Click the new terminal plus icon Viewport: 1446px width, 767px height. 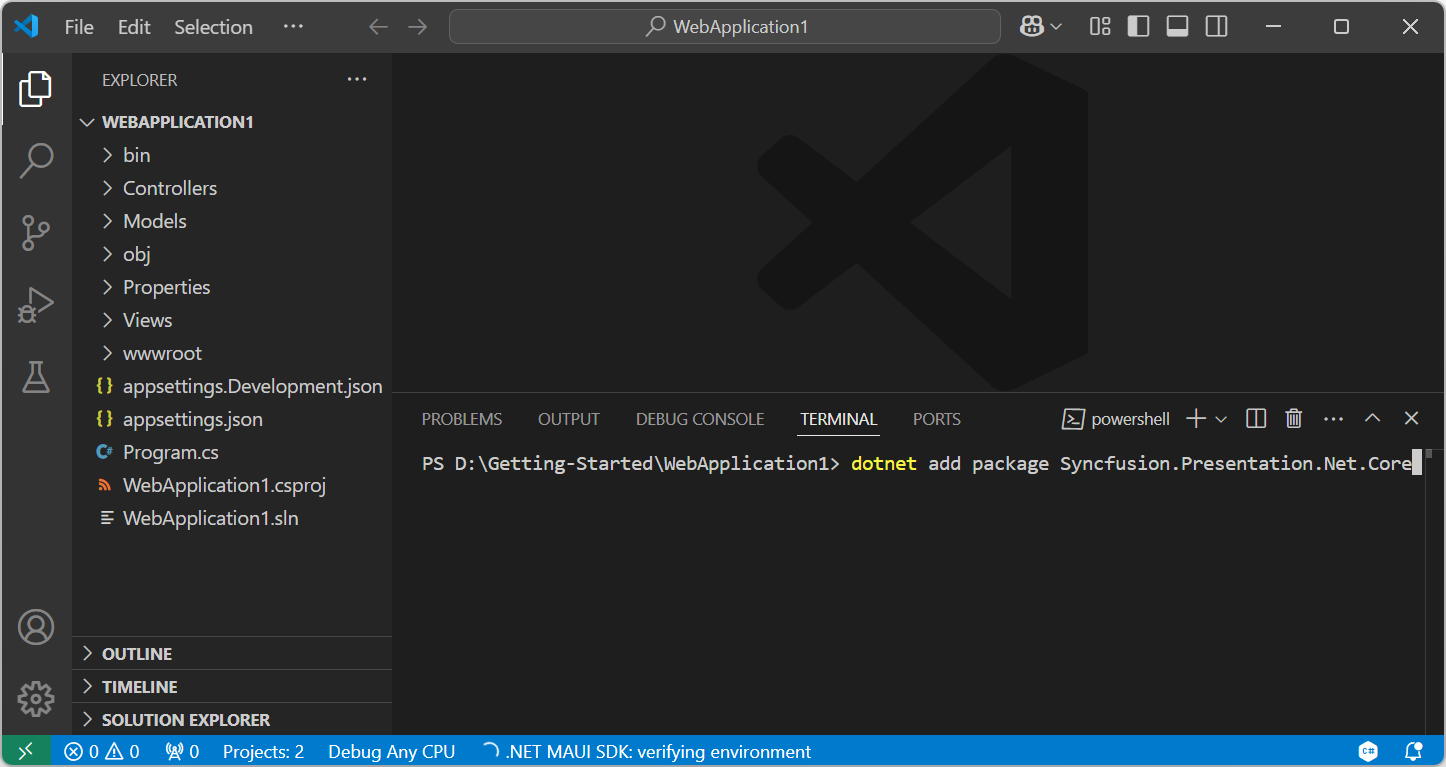1196,419
